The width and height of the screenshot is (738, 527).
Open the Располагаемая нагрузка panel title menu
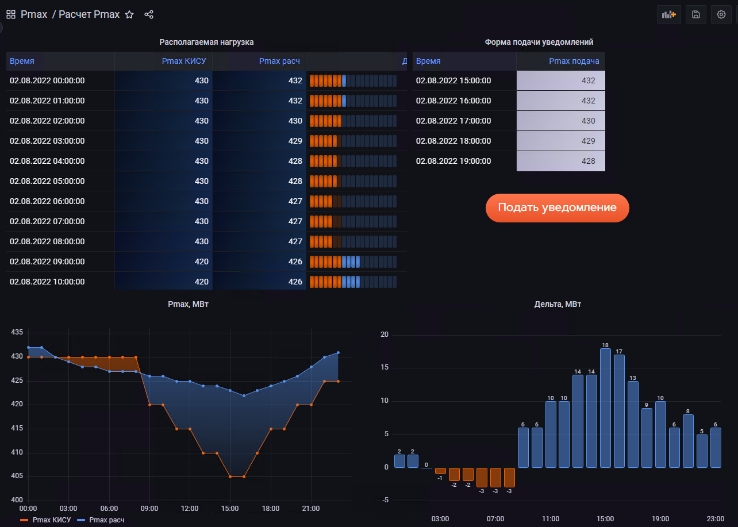click(x=206, y=43)
